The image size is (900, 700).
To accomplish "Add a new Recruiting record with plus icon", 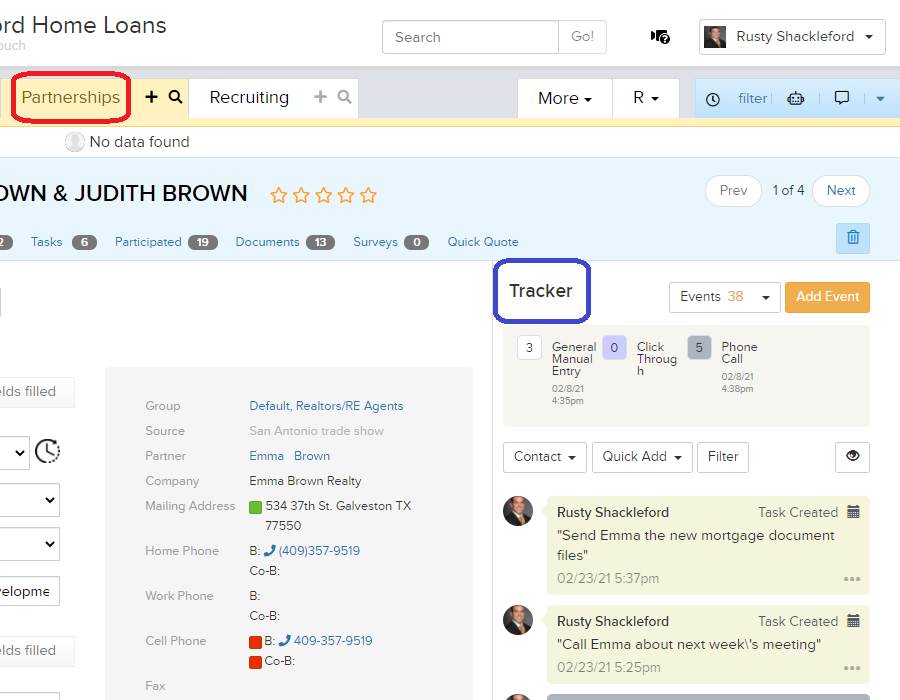I will click(x=320, y=96).
